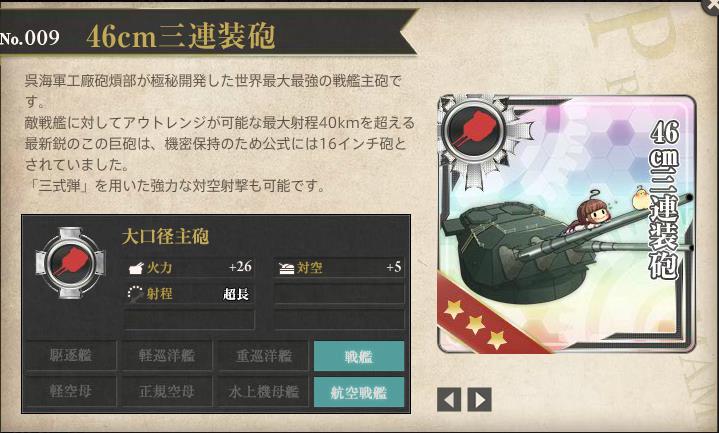Click the 軽巡洋艦 ship type cell
The image size is (719, 433).
(167, 355)
